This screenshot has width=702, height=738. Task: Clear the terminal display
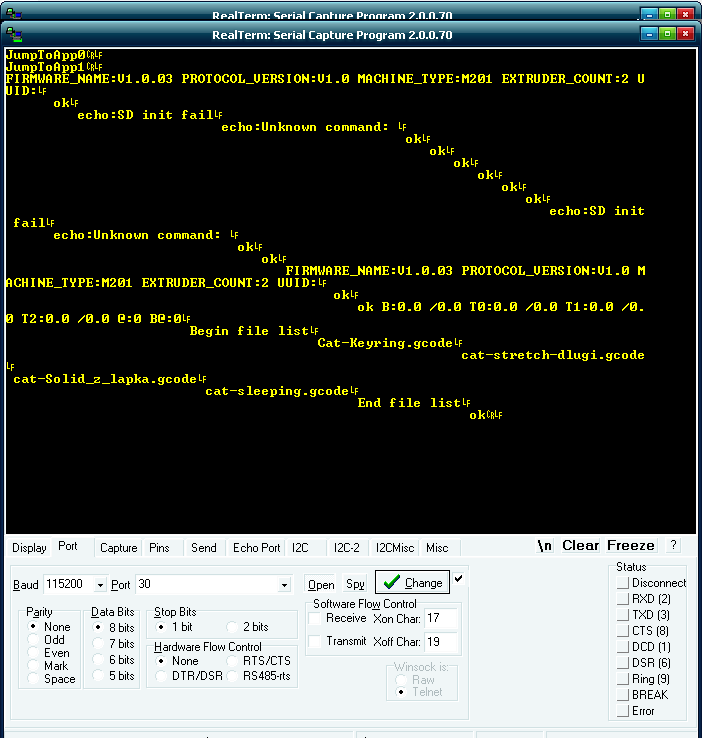580,545
